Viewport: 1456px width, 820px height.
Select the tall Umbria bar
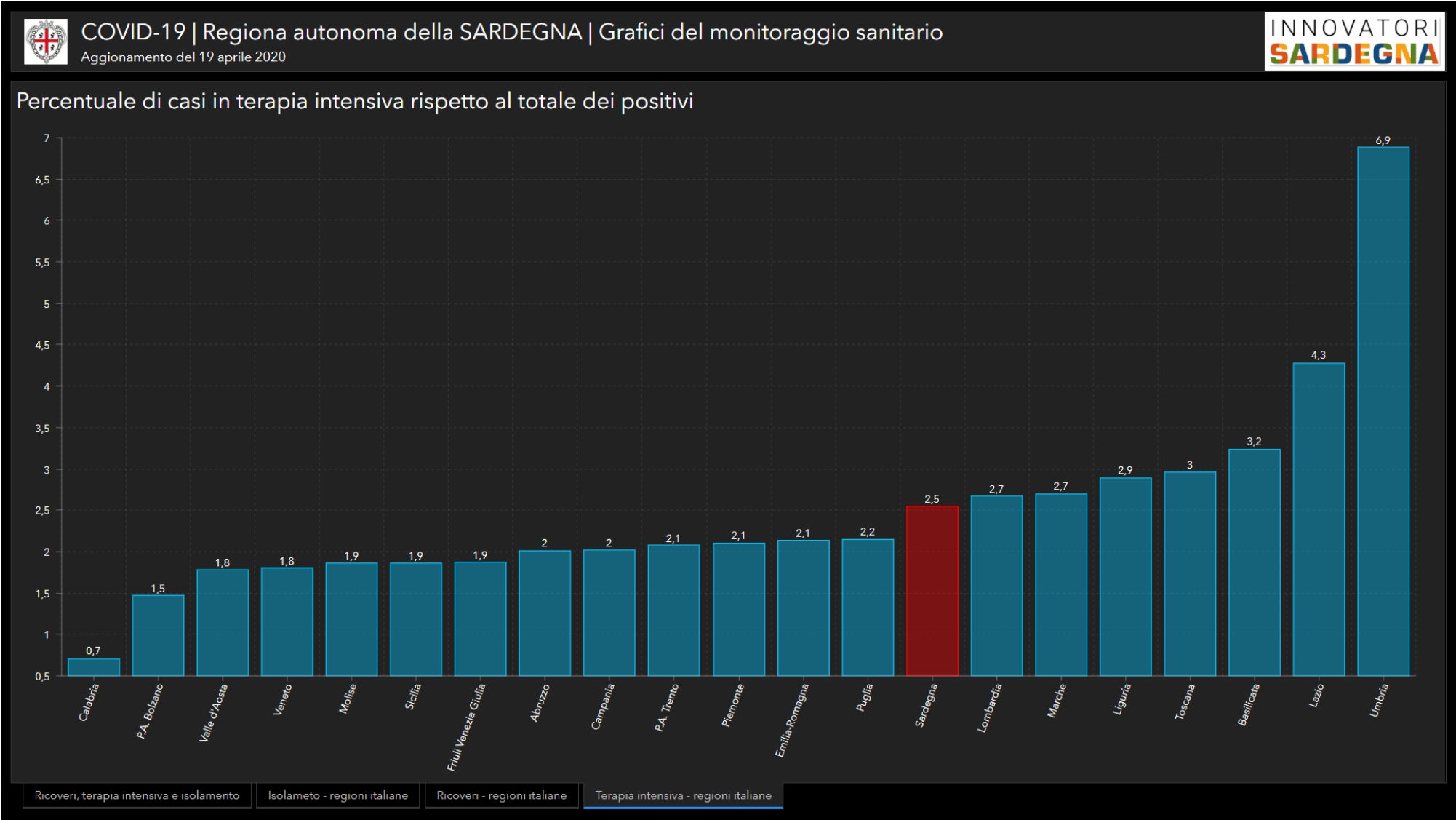[1383, 411]
